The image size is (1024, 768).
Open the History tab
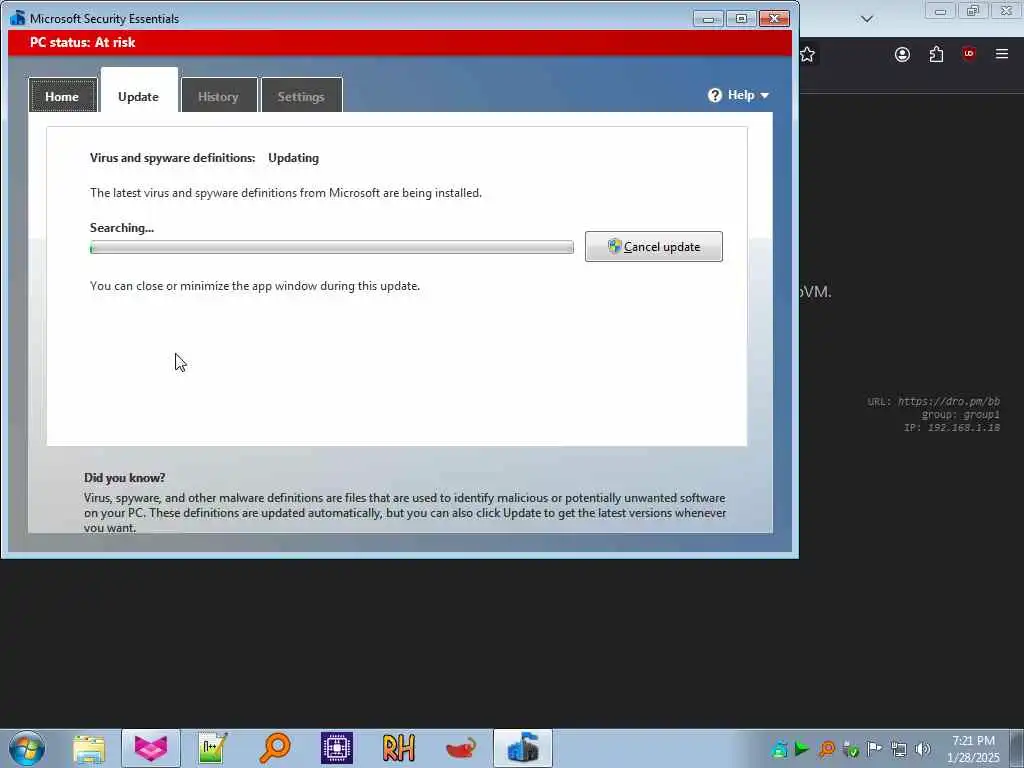click(x=218, y=96)
